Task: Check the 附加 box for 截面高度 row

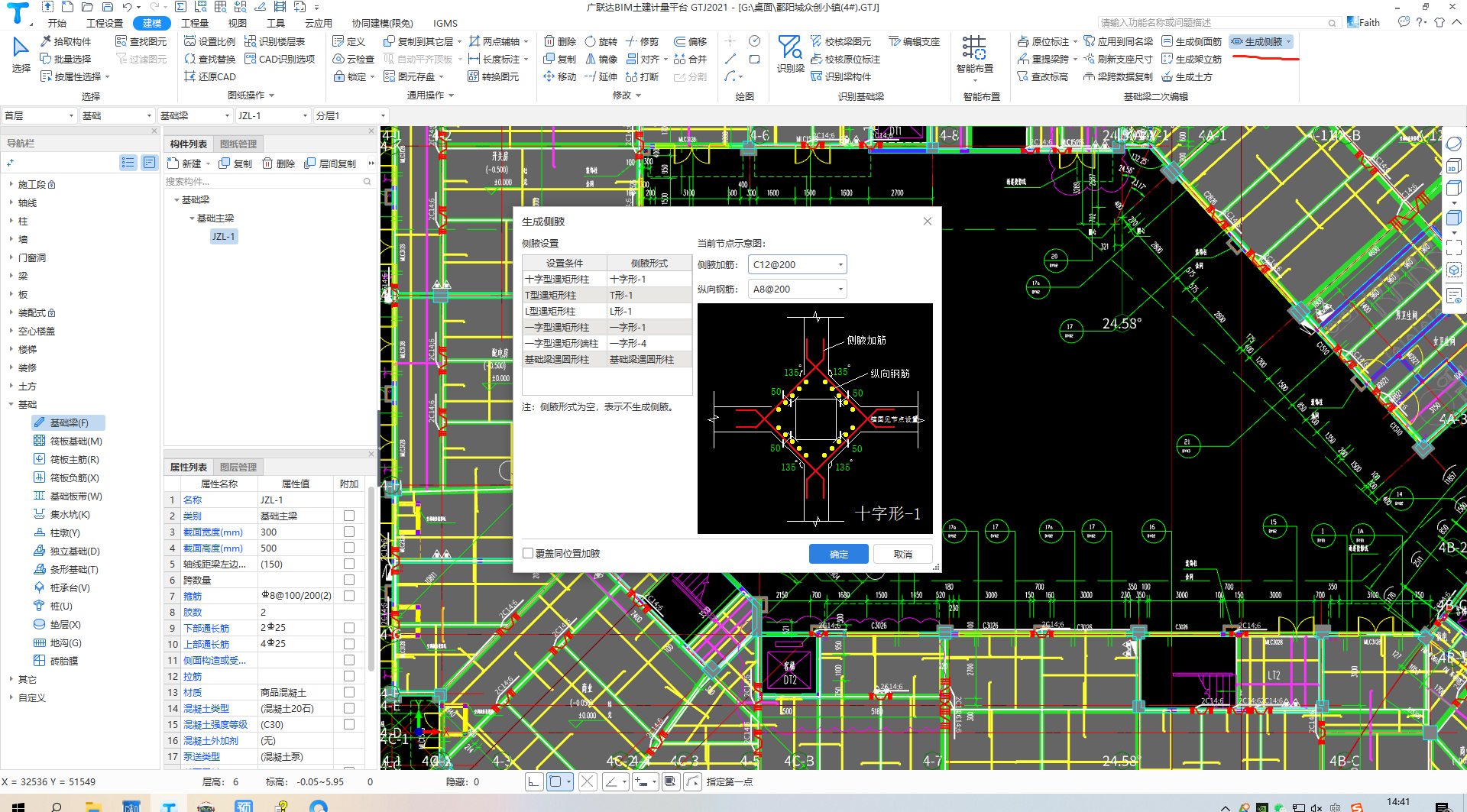Action: [x=349, y=548]
